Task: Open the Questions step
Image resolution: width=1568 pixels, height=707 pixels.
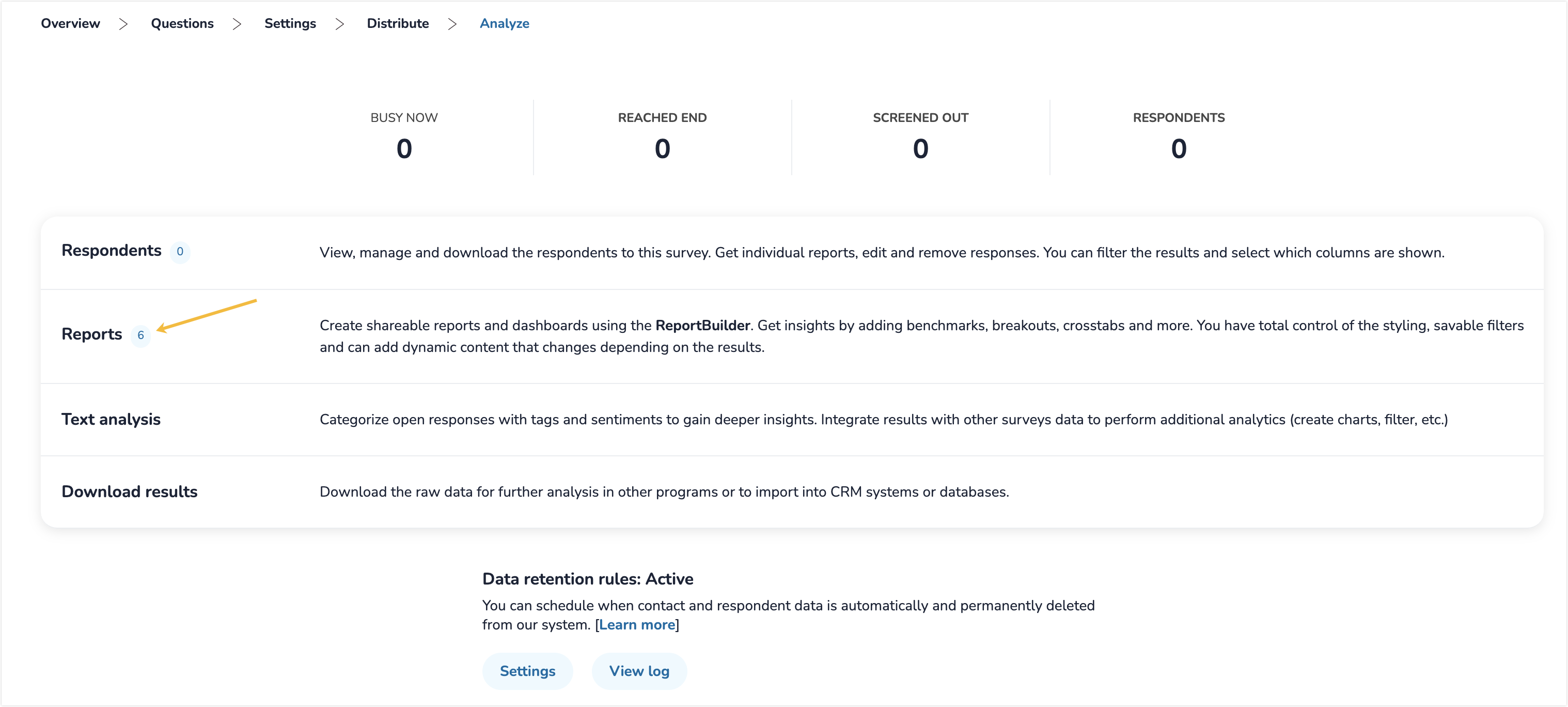Action: [x=182, y=23]
